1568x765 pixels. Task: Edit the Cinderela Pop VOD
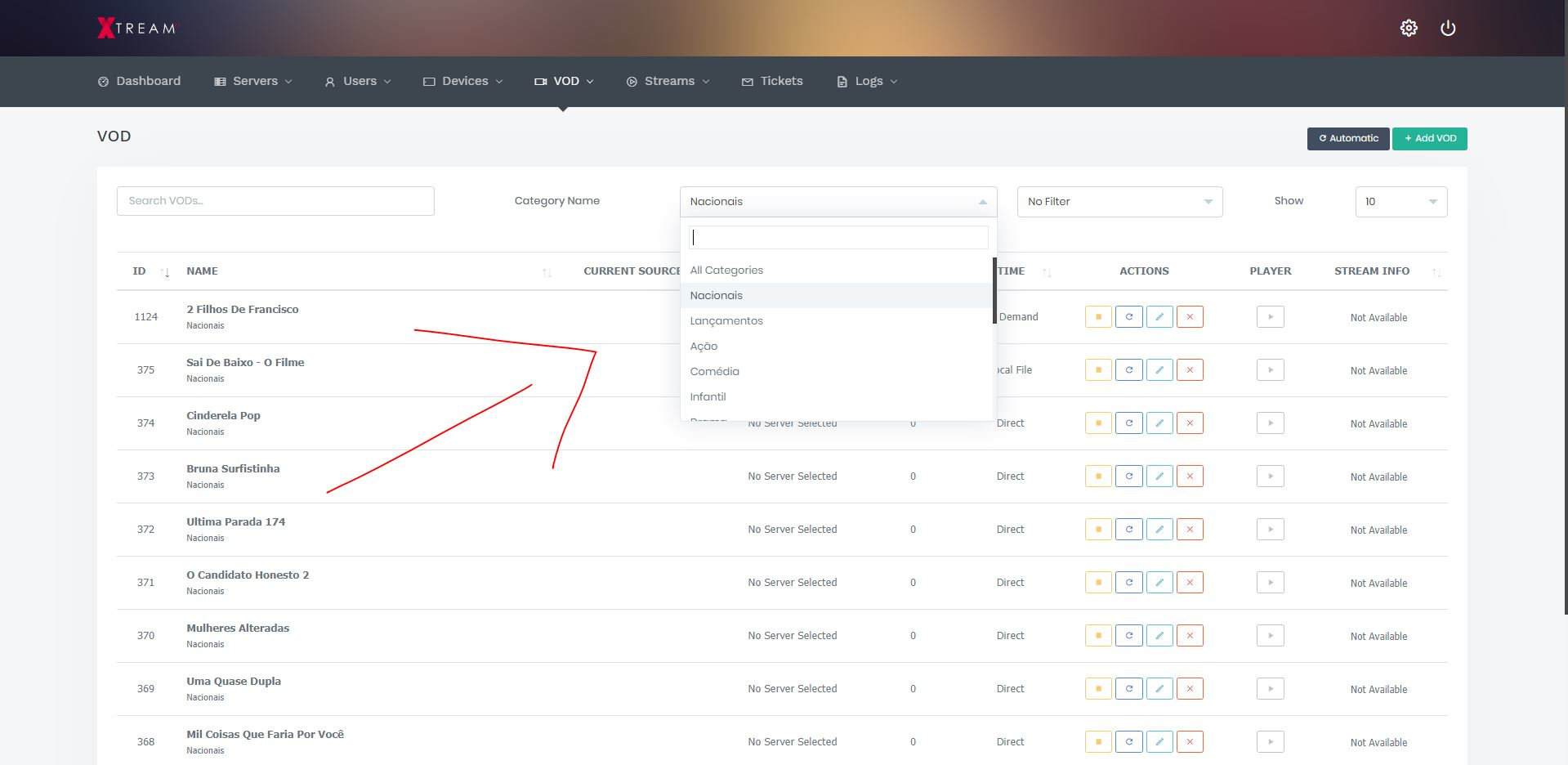[x=1159, y=423]
